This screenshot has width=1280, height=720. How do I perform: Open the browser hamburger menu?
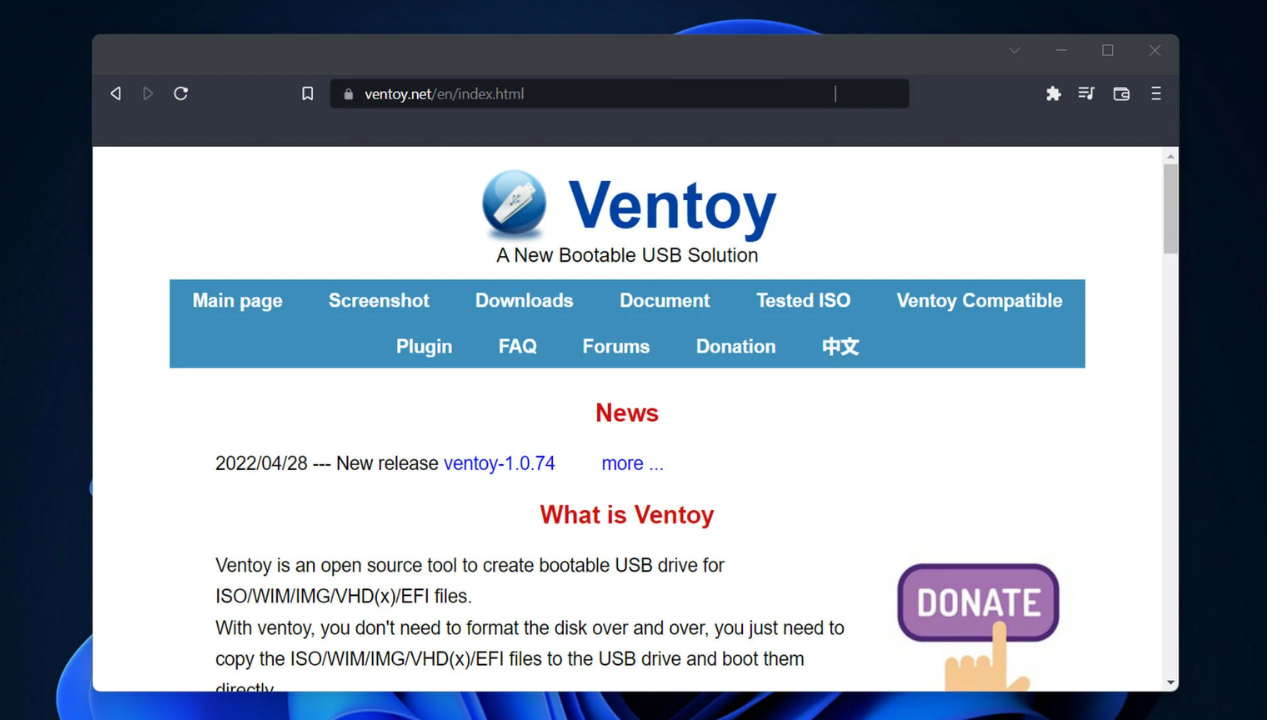click(x=1156, y=94)
